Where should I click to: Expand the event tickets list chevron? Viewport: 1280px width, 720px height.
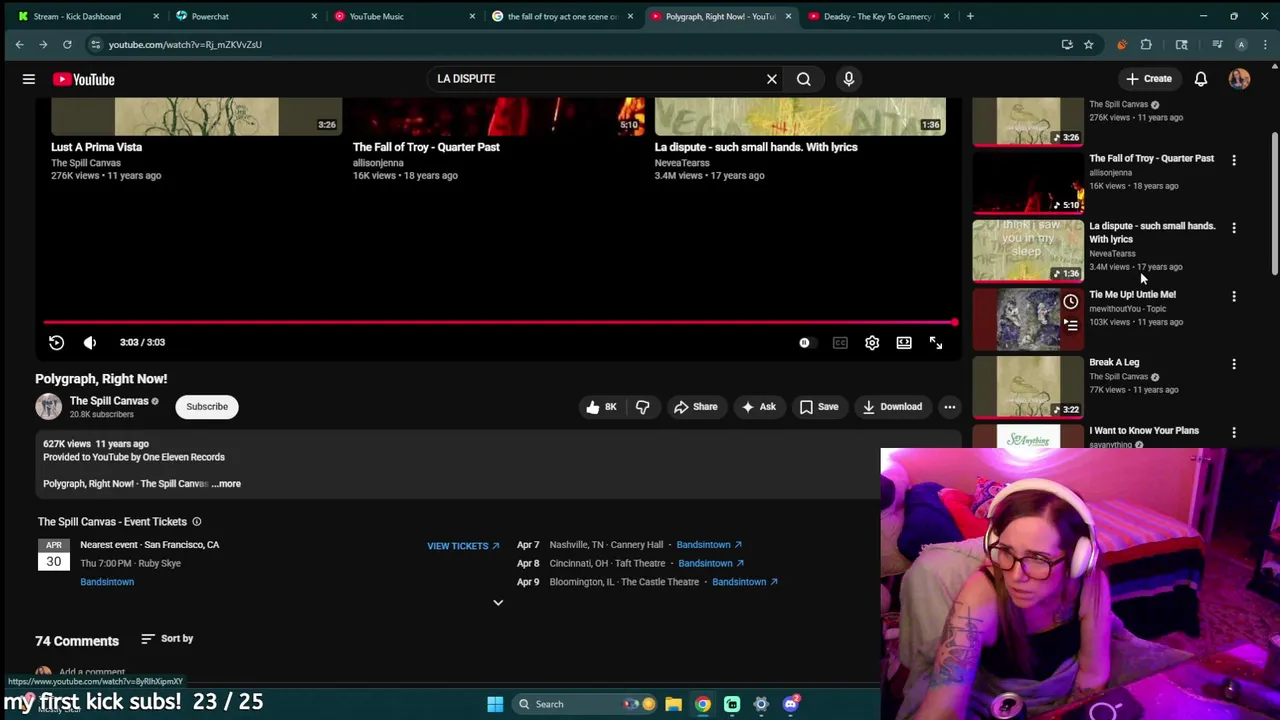pos(498,603)
